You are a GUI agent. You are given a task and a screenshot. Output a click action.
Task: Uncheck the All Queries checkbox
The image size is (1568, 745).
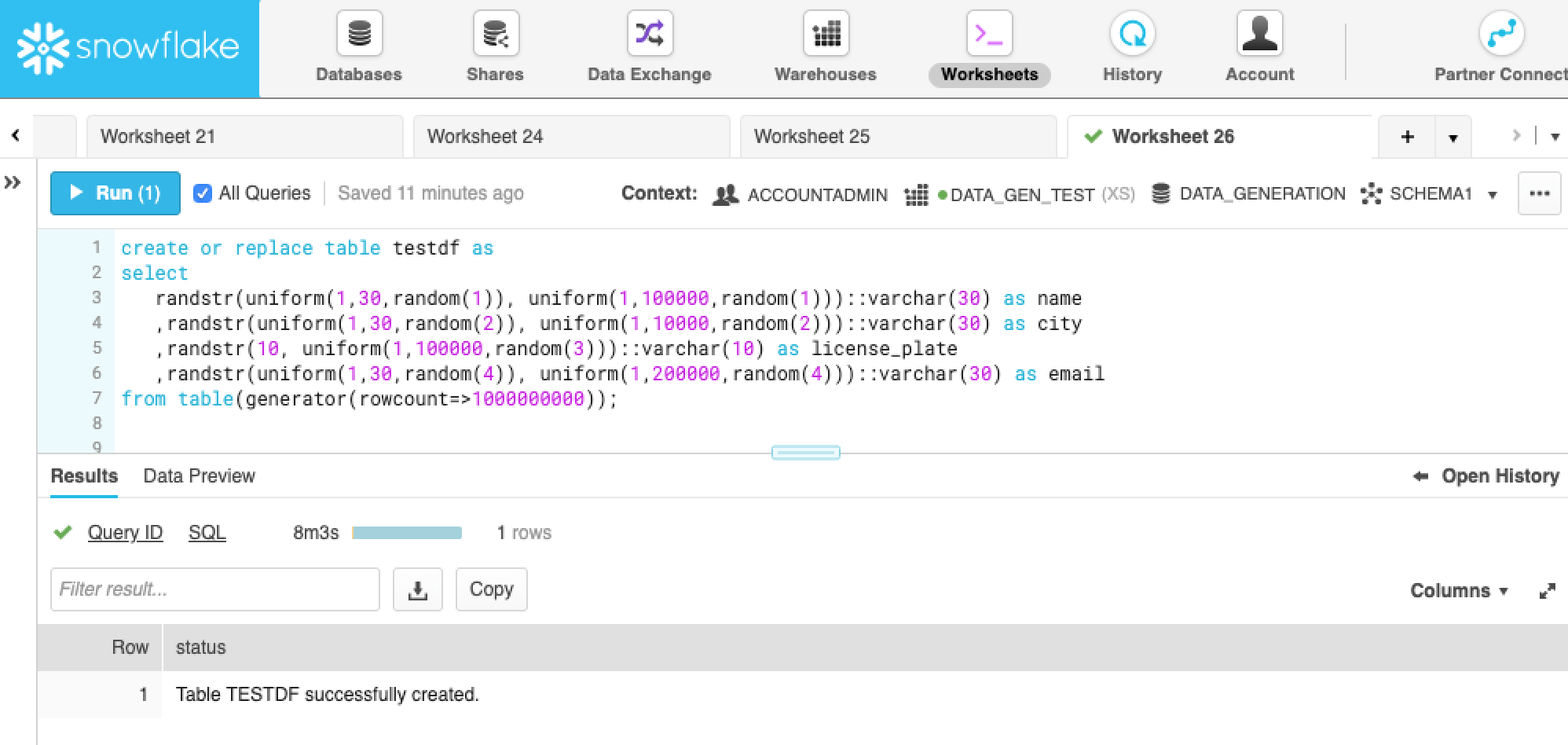coord(203,193)
